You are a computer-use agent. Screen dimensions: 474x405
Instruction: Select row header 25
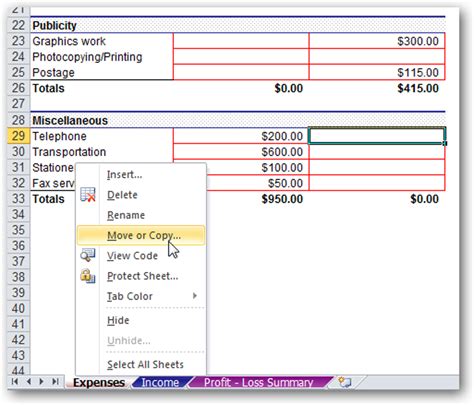[x=19, y=73]
